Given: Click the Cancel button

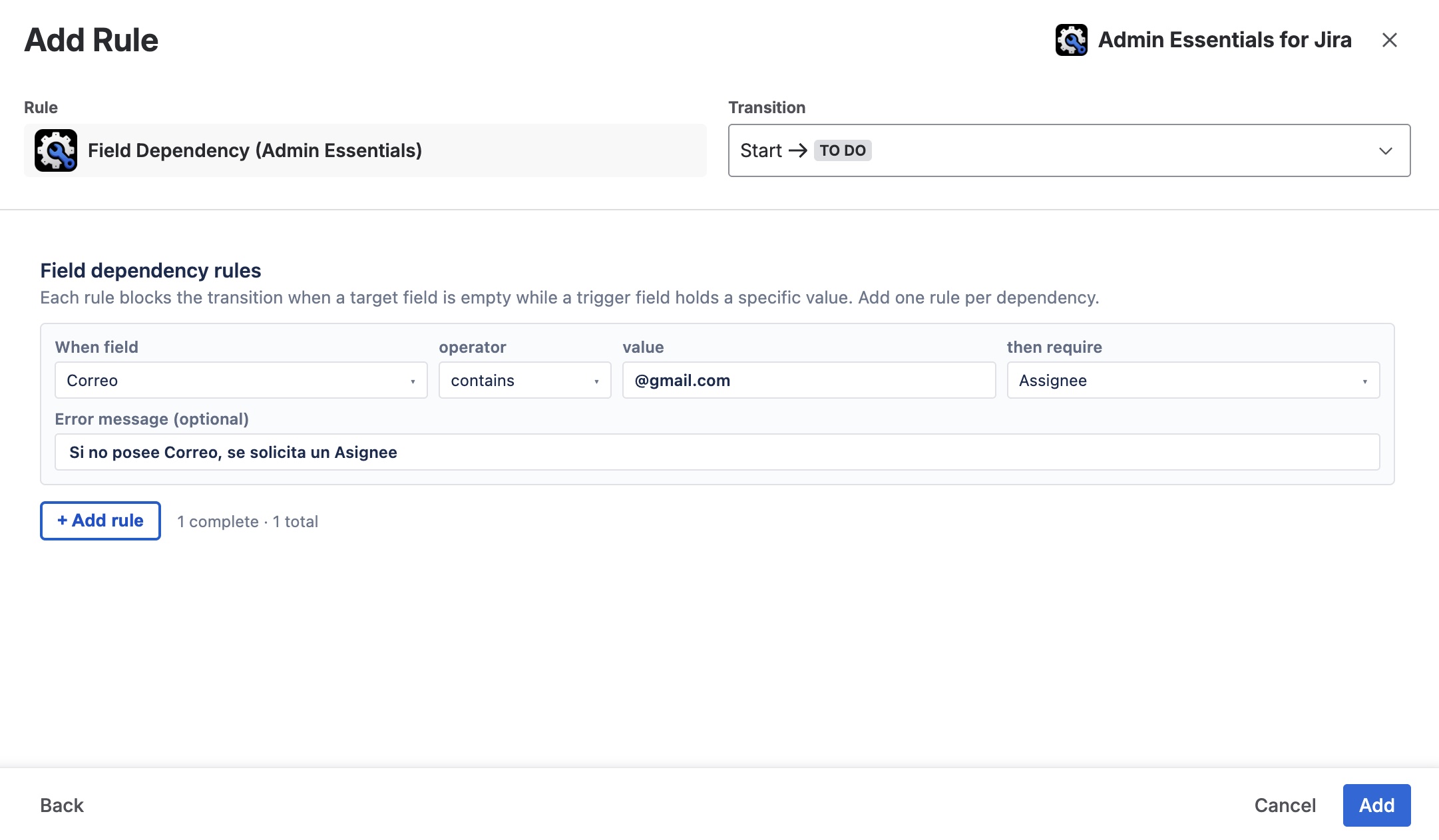Looking at the screenshot, I should [x=1285, y=805].
